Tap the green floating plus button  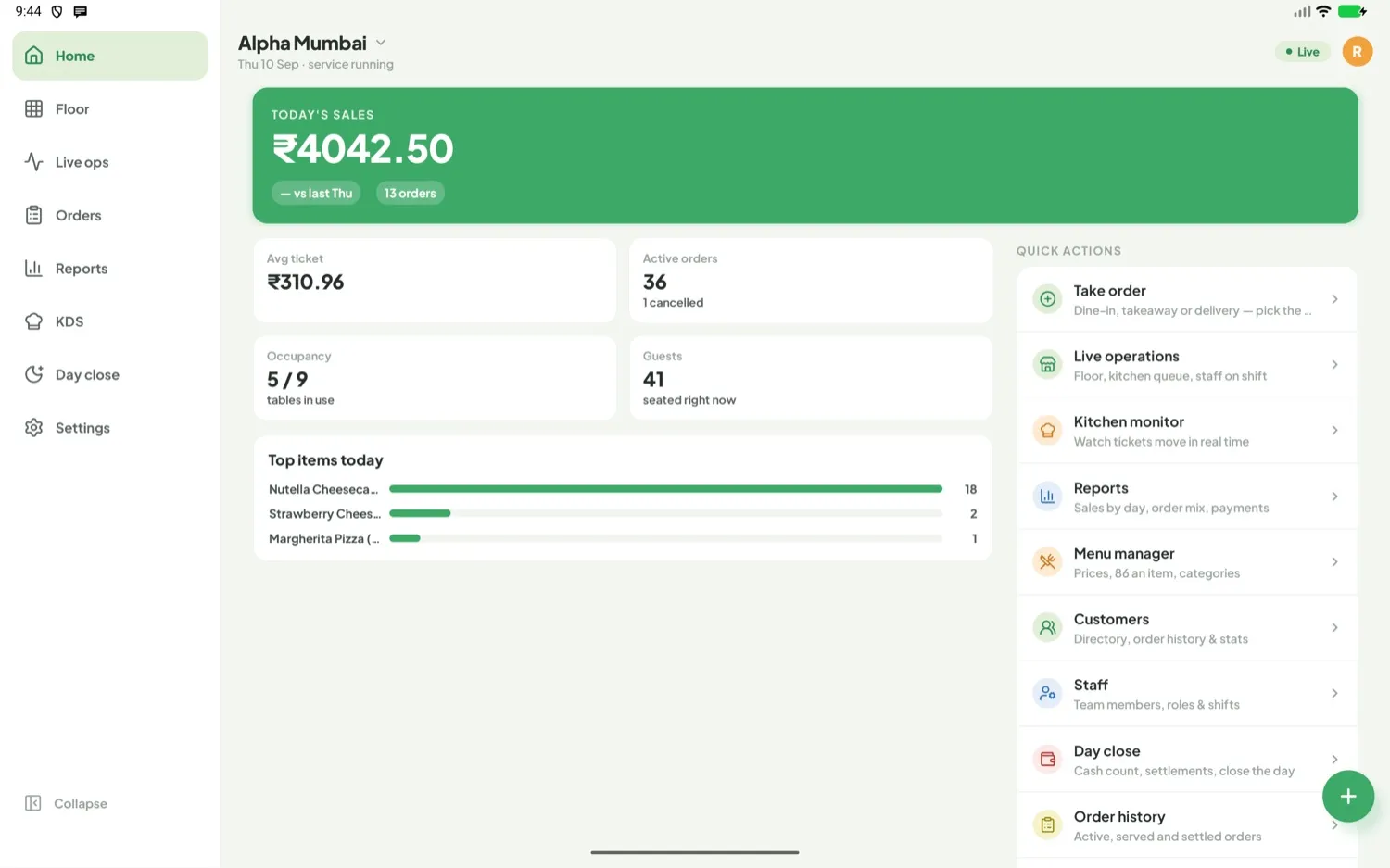coord(1348,796)
